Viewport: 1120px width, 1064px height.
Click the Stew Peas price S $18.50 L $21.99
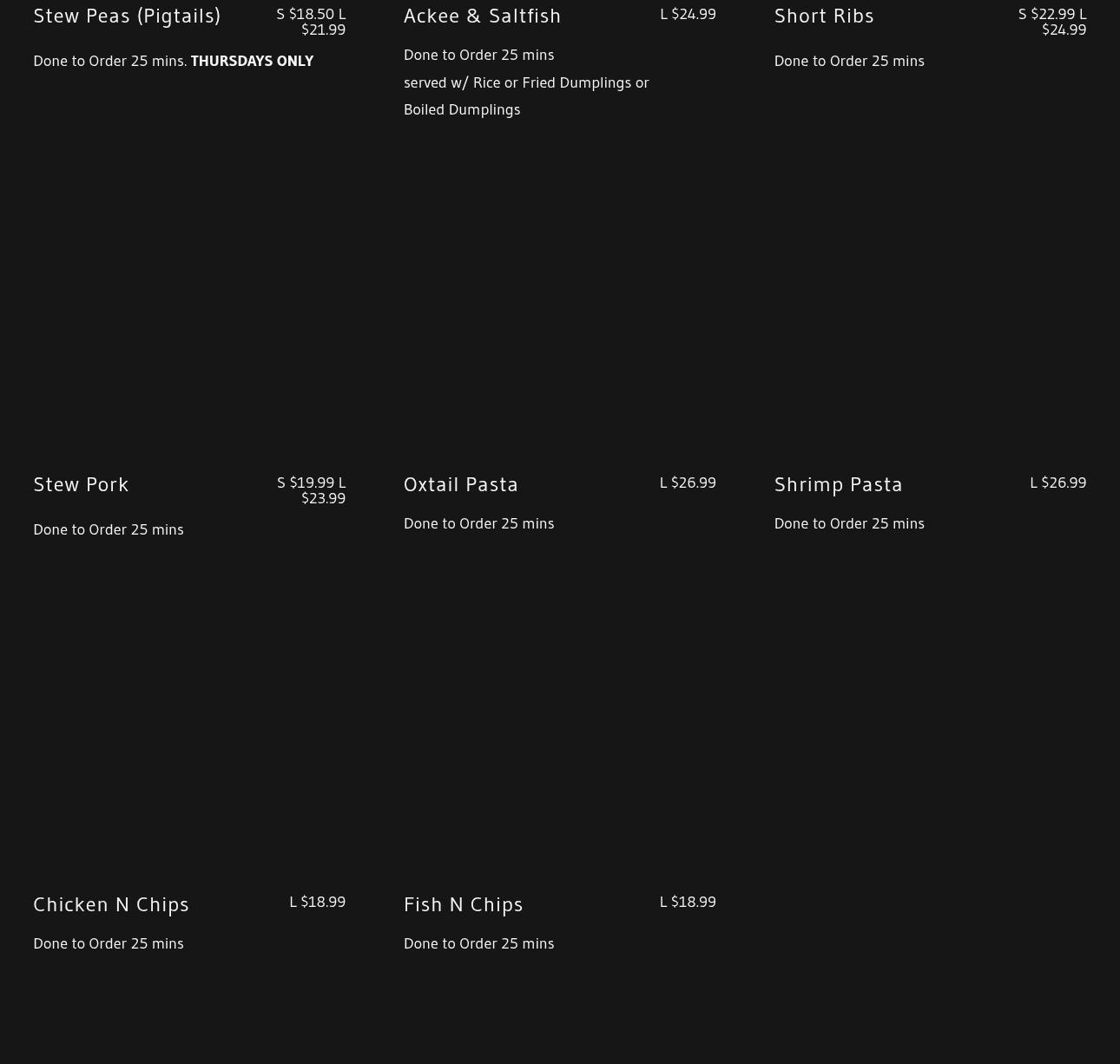point(311,22)
